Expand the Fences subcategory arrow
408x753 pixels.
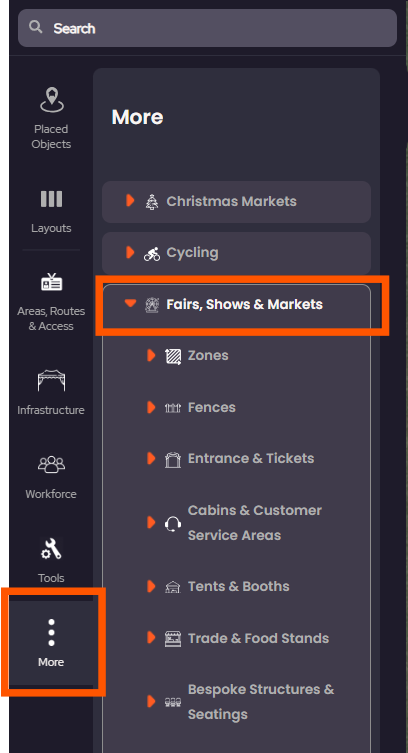click(151, 407)
